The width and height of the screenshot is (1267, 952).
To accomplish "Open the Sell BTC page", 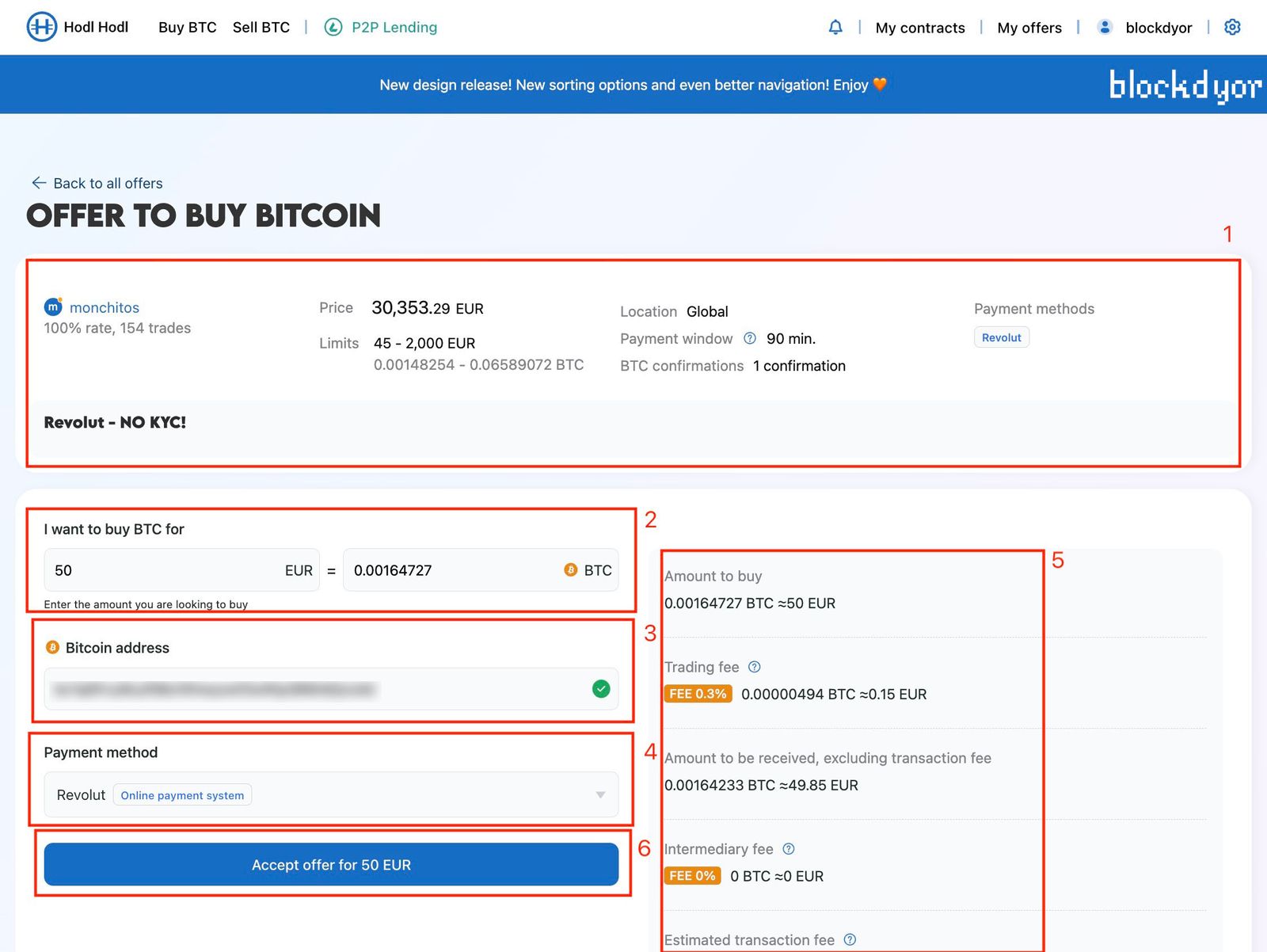I will (x=261, y=27).
